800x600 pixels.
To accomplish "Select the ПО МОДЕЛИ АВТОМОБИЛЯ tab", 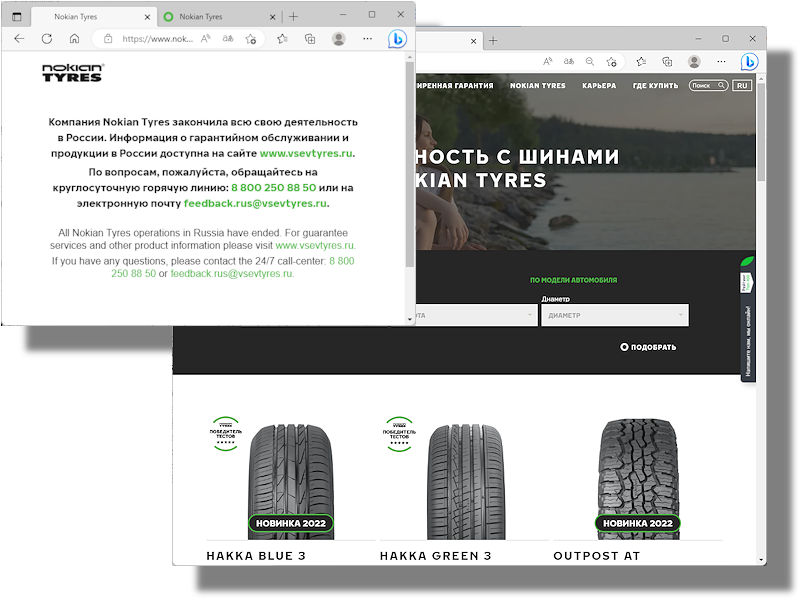I will pyautogui.click(x=573, y=280).
